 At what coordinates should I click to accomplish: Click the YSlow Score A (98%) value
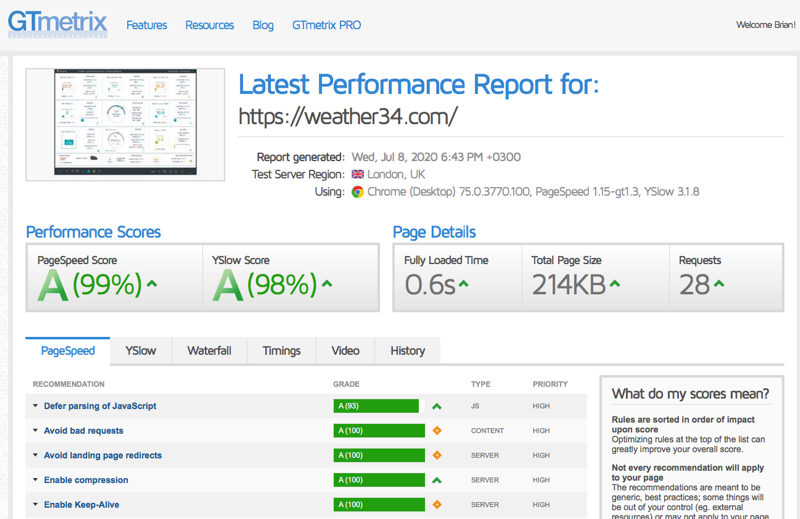(x=265, y=284)
